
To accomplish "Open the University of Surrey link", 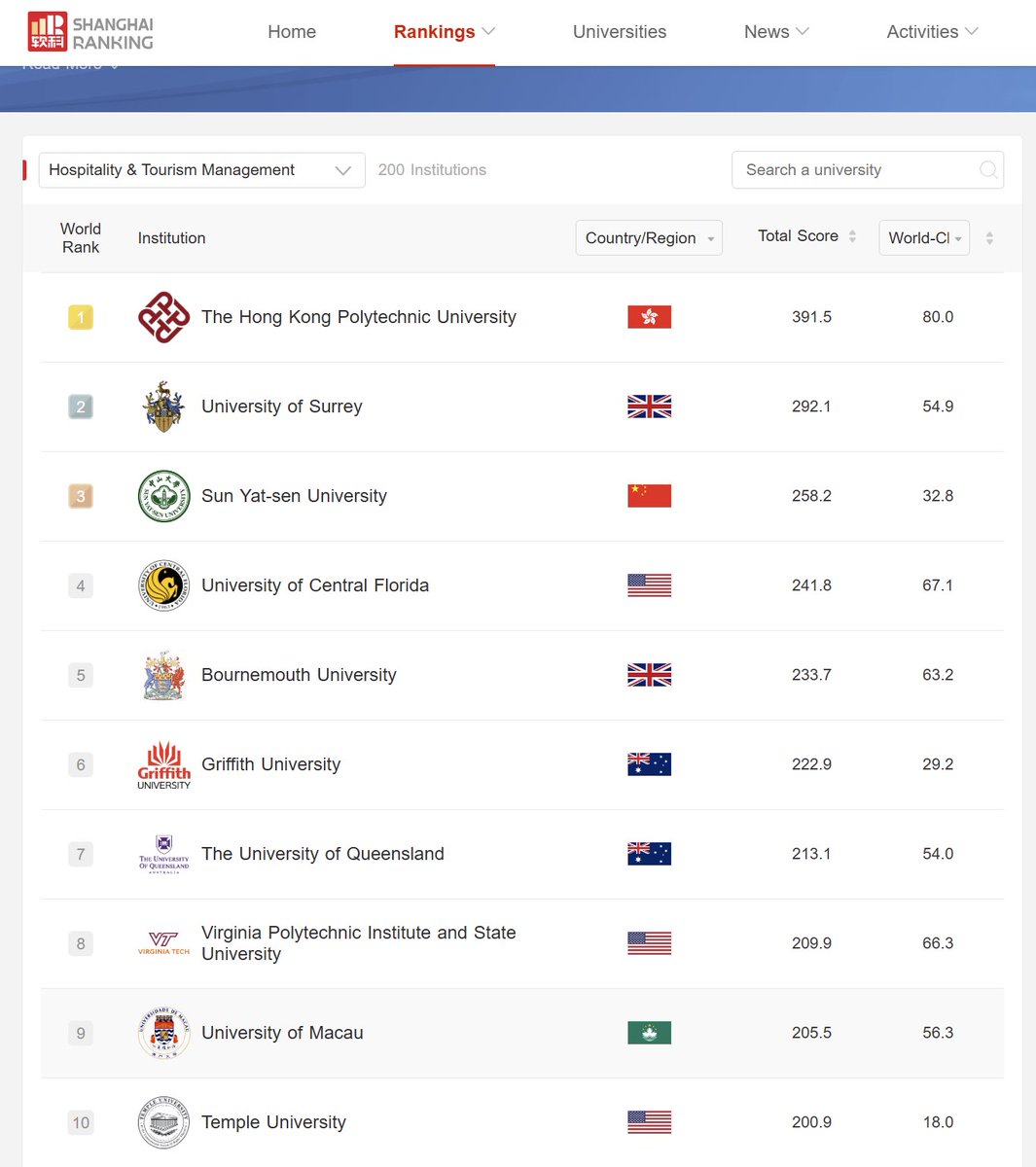I will [x=282, y=407].
